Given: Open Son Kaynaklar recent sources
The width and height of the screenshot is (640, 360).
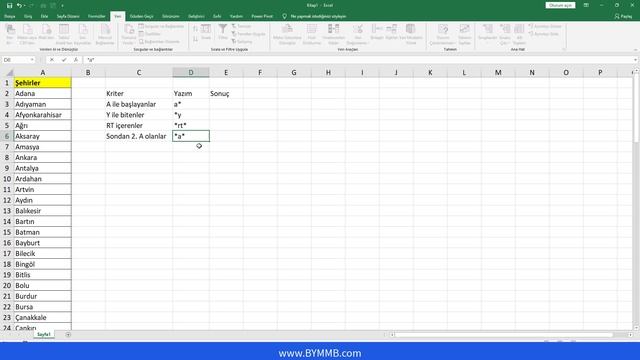Looking at the screenshot, I should pos(82,34).
